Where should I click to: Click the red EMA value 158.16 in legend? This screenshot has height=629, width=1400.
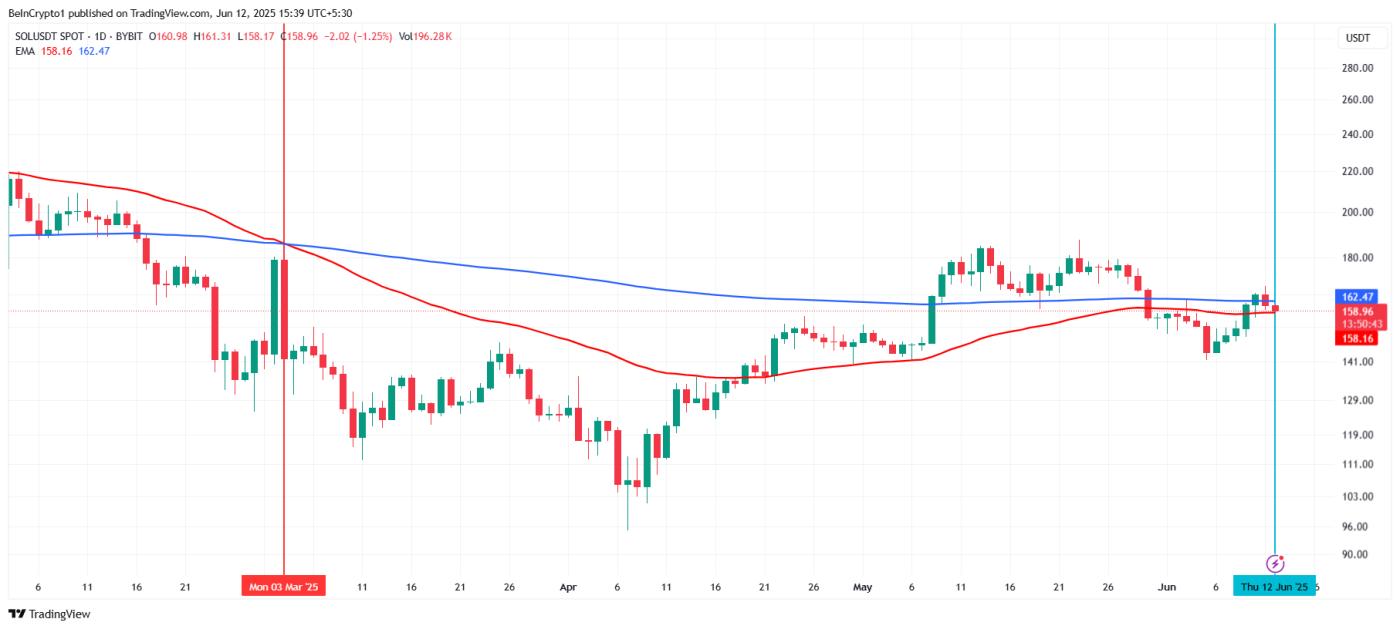(56, 51)
